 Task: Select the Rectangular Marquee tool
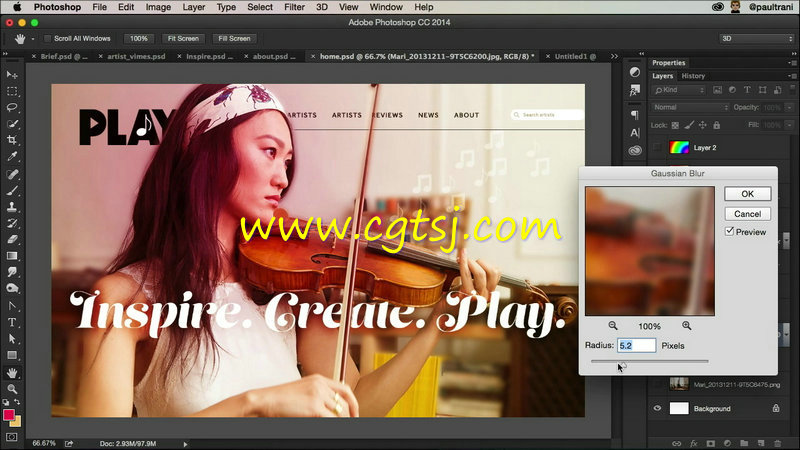12,91
